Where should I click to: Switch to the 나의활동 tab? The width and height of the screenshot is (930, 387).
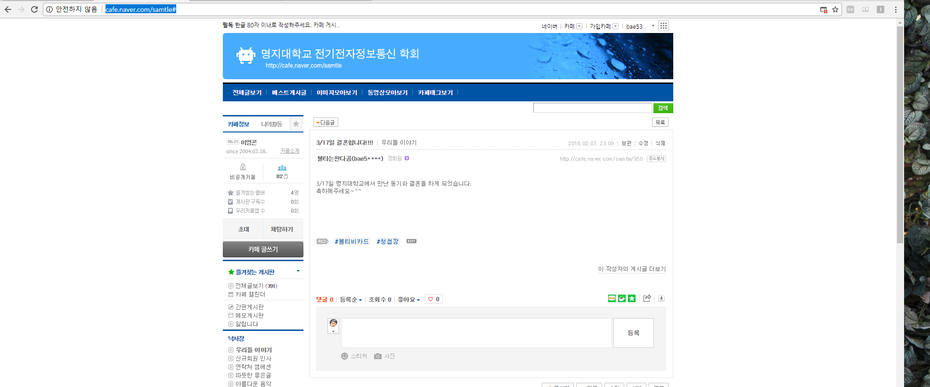(271, 124)
